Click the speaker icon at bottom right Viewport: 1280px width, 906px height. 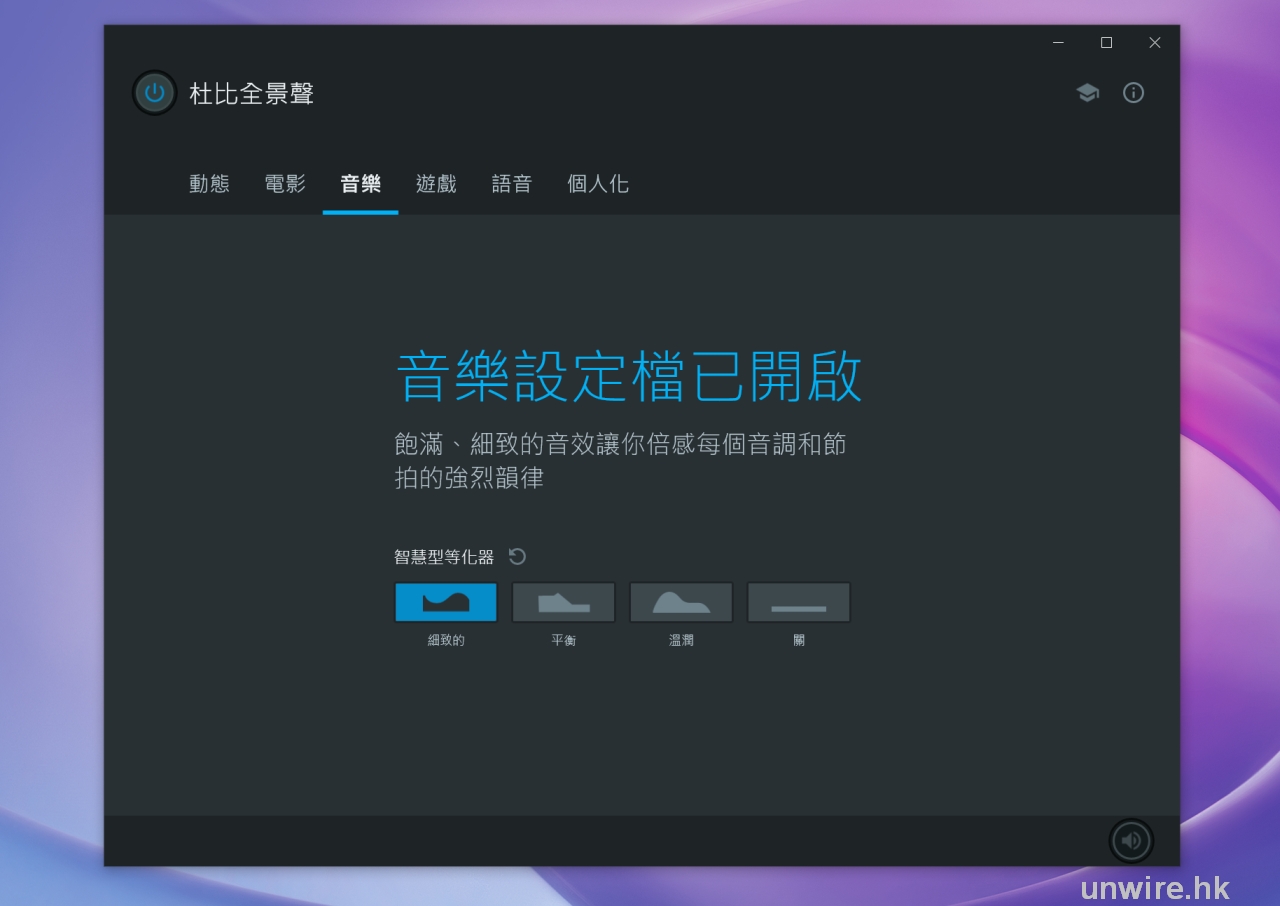pyautogui.click(x=1130, y=841)
